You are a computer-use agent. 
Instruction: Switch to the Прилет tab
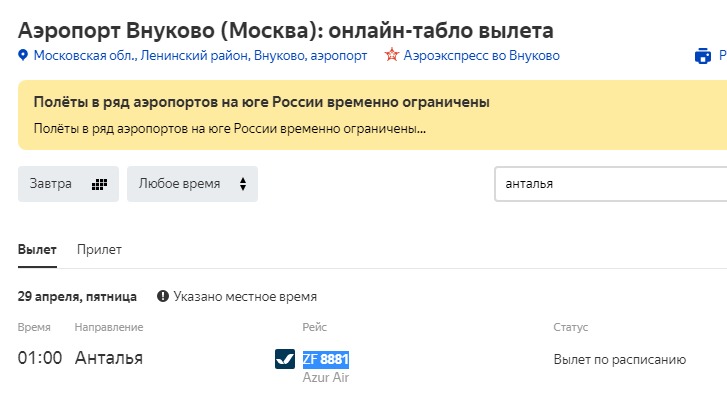tap(99, 249)
